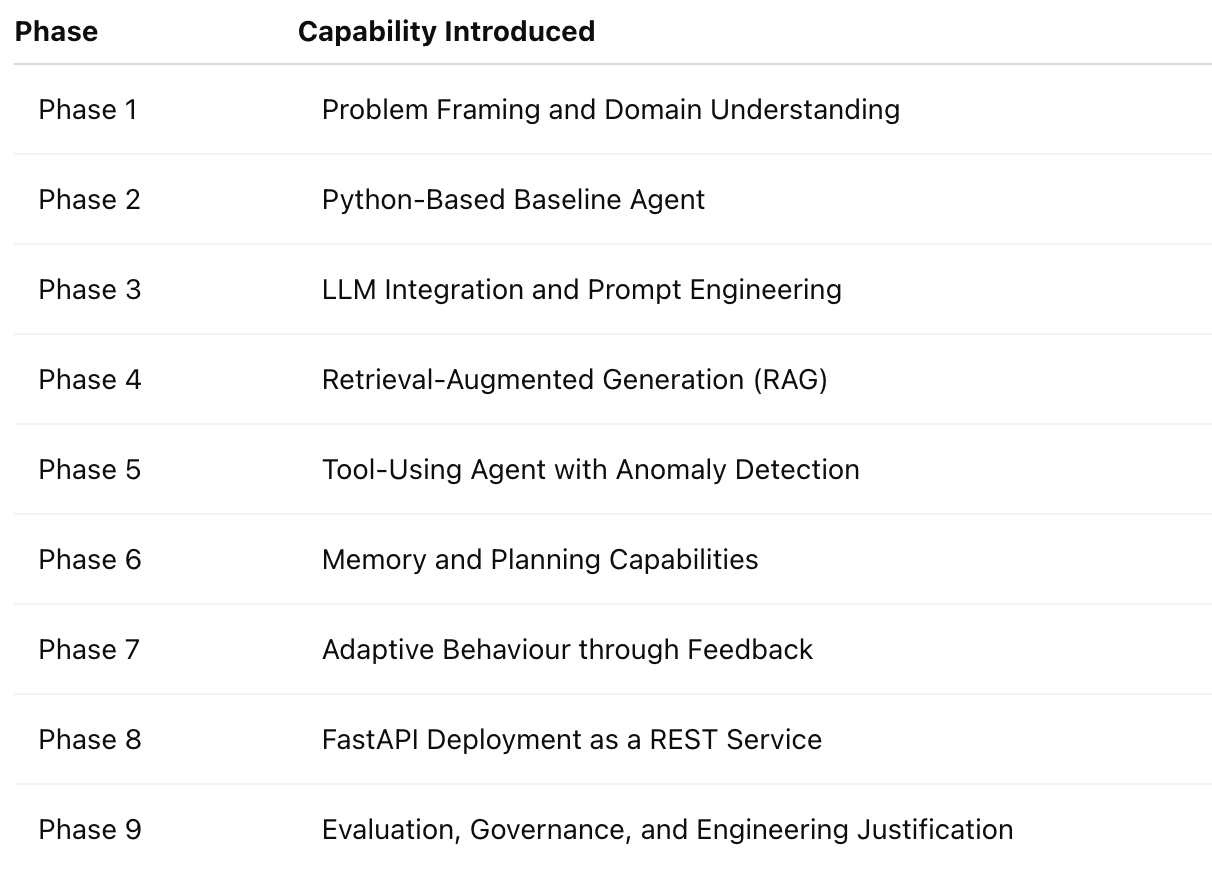Click the Capability Introduced column header
1212x876 pixels.
[x=446, y=32]
